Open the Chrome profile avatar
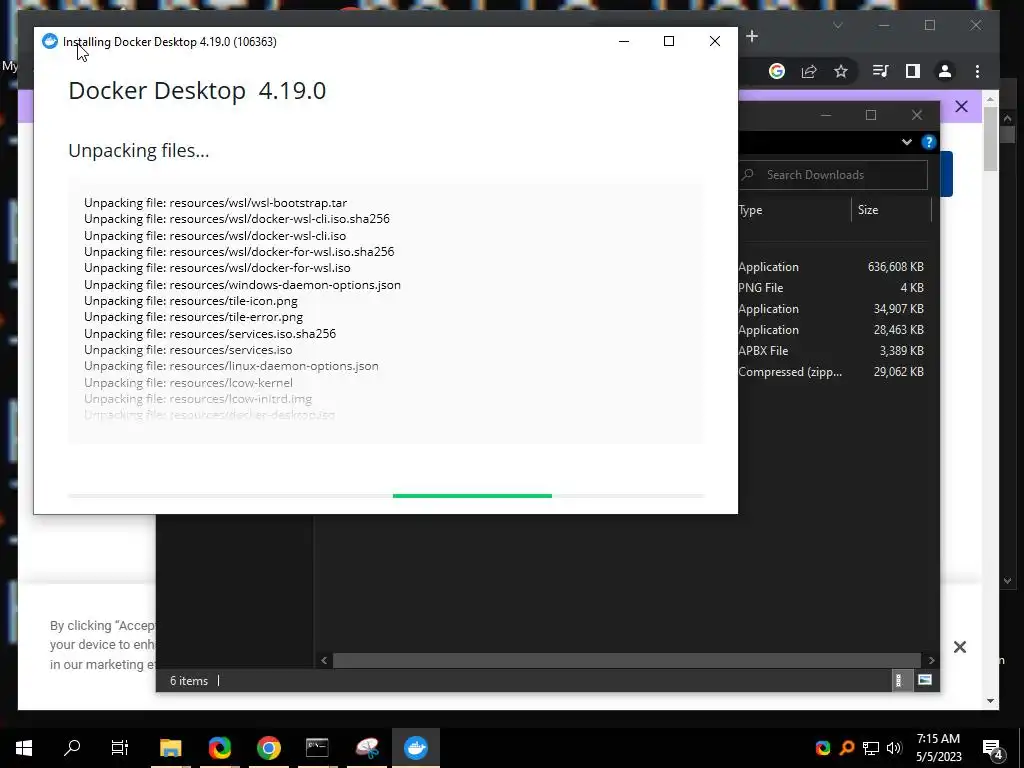The height and width of the screenshot is (768, 1024). tap(944, 71)
